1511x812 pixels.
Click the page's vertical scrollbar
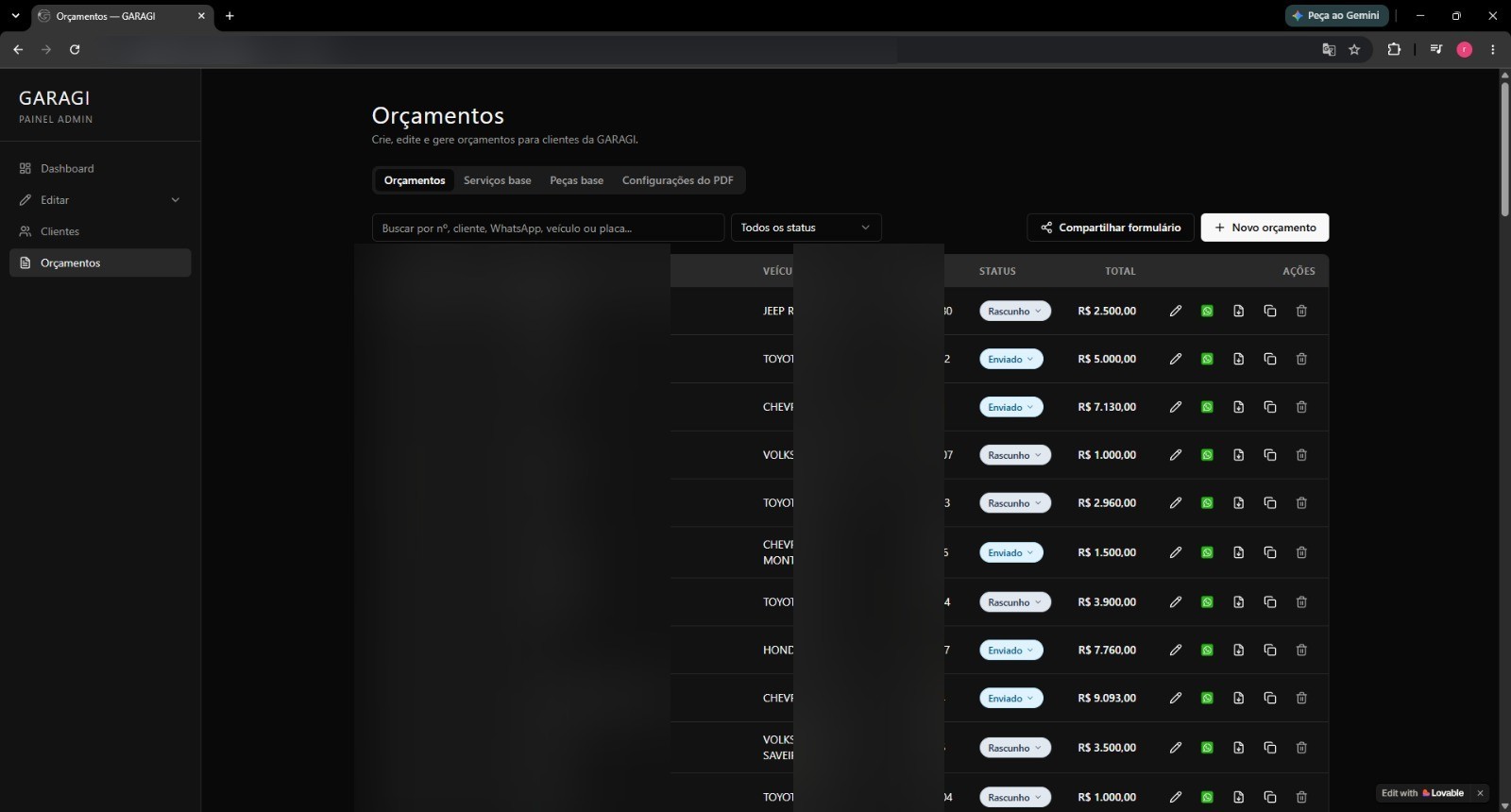[x=1504, y=149]
